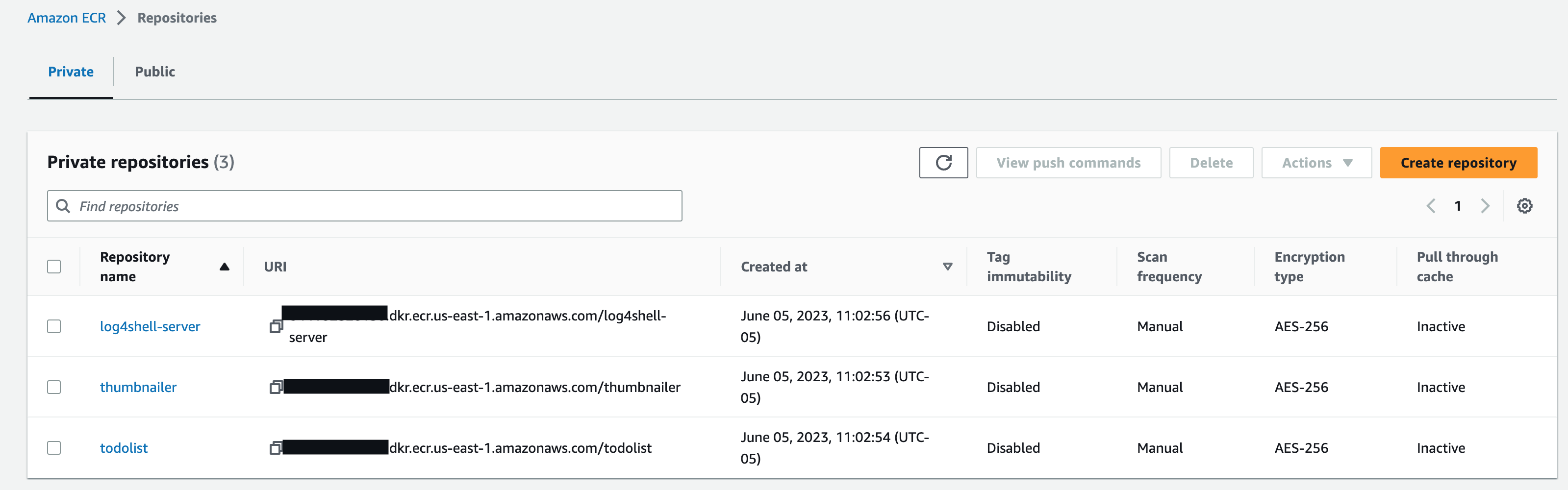The image size is (1568, 490).
Task: Select the log4shell-server repository checkbox
Action: pos(54,326)
